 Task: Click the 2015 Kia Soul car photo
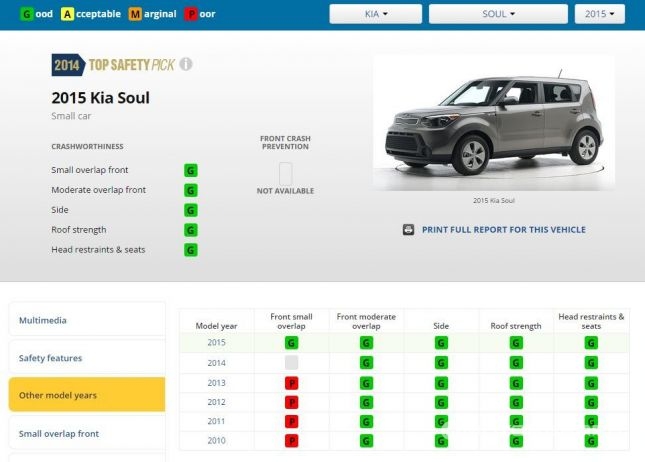[493, 122]
